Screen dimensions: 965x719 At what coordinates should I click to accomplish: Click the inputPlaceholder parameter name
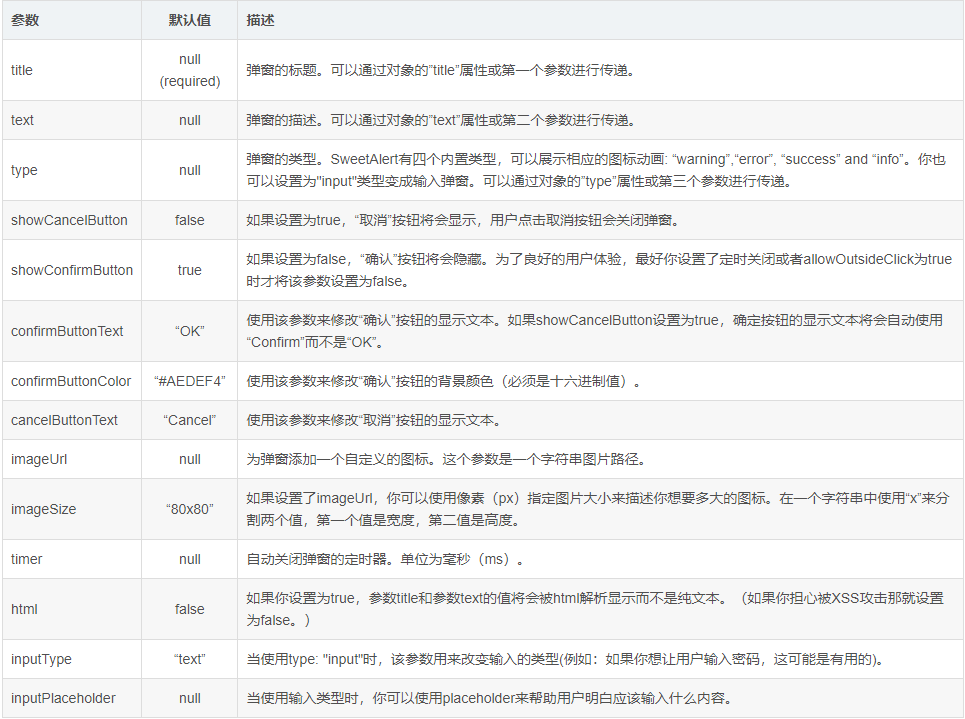pyautogui.click(x=63, y=698)
